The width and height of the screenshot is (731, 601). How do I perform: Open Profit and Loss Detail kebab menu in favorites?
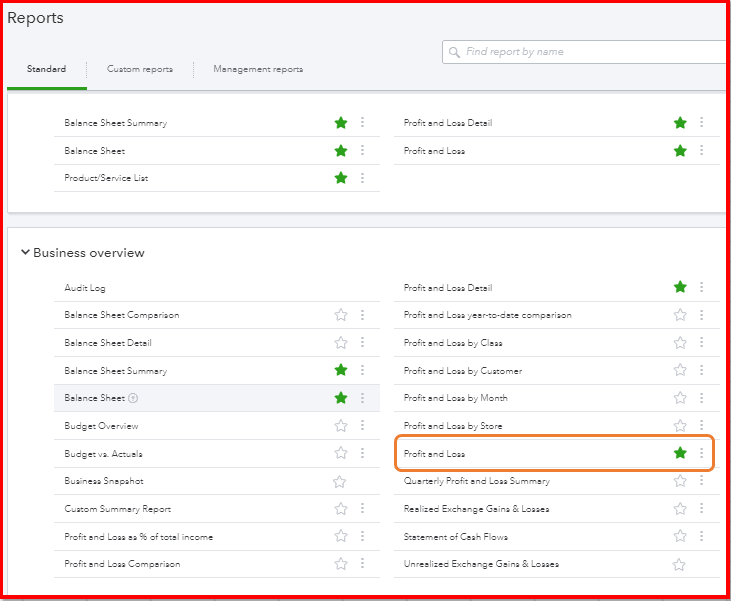[701, 122]
